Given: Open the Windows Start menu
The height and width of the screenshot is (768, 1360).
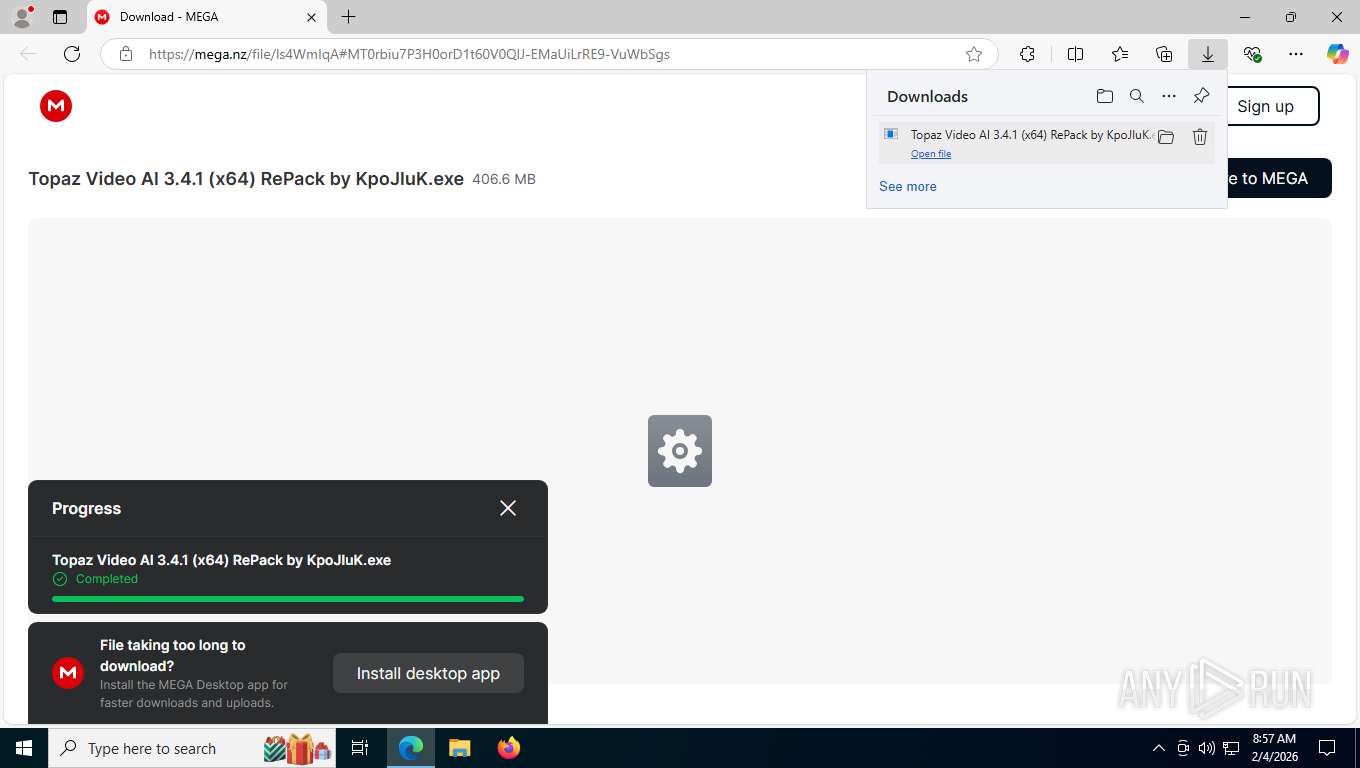Looking at the screenshot, I should pos(24,748).
